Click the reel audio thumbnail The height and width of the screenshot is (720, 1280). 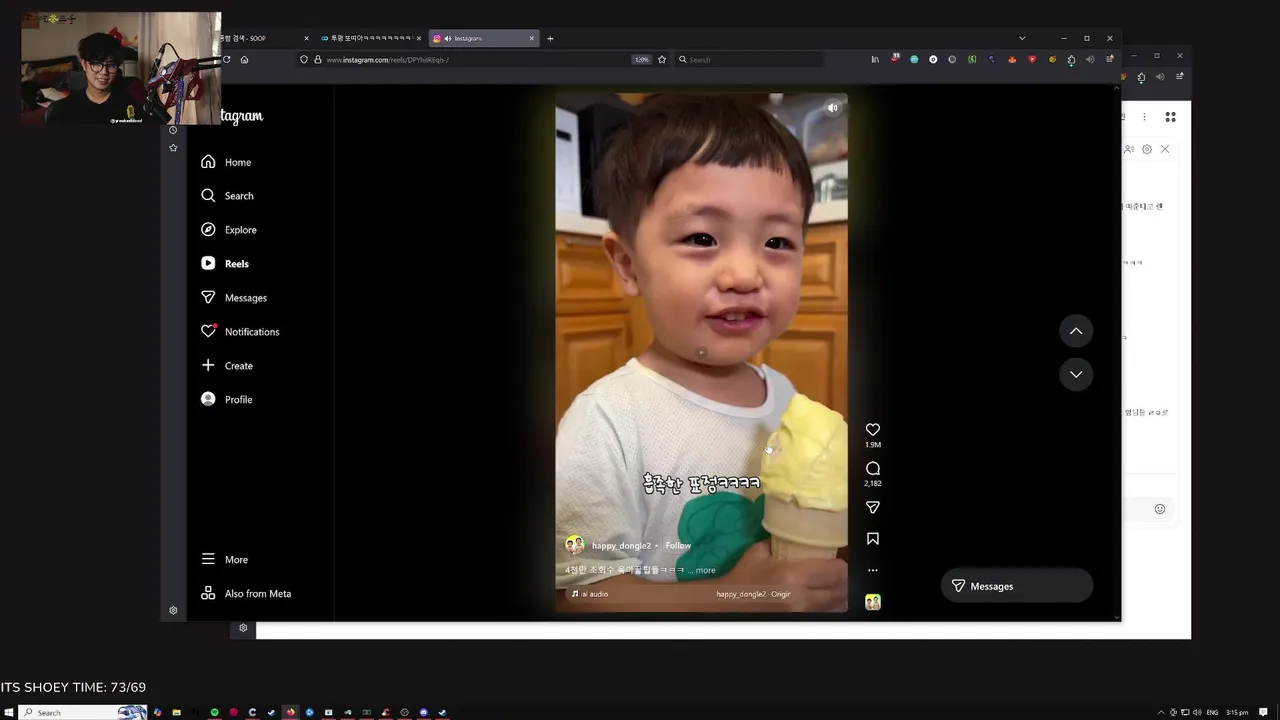(x=873, y=602)
